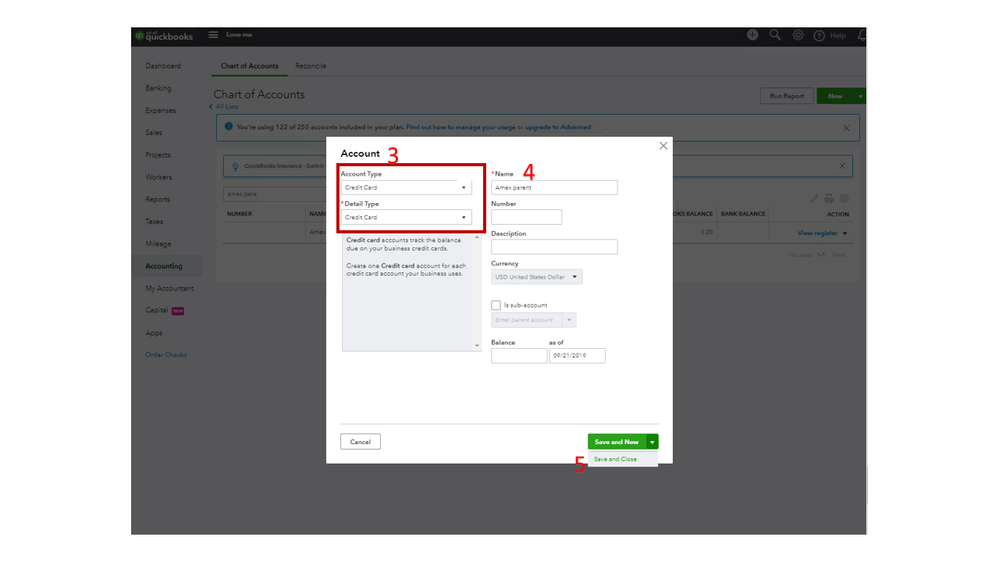Switch to the Reconcile tab
Image resolution: width=999 pixels, height=562 pixels.
click(310, 66)
